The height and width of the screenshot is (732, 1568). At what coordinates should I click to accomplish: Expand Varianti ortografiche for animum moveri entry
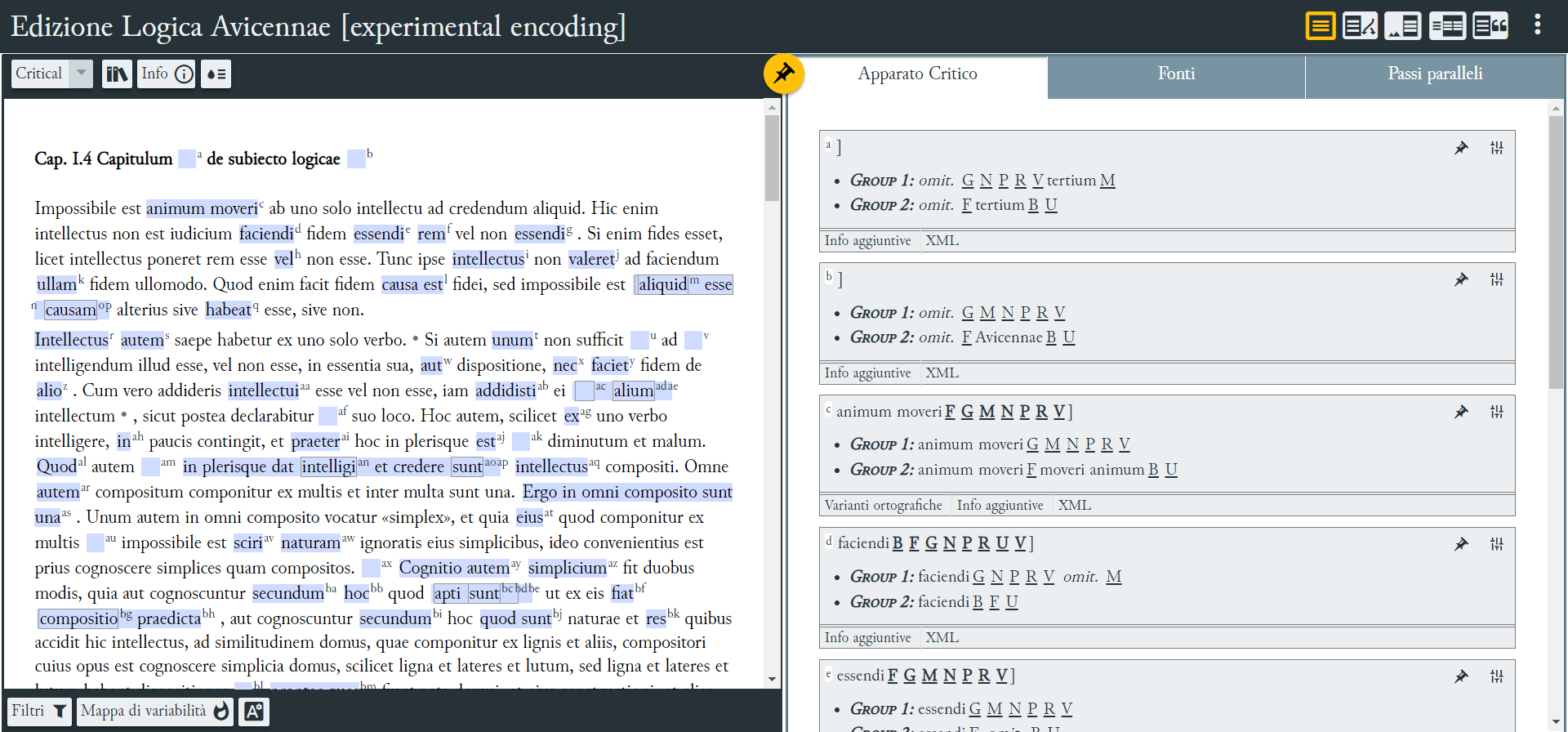(x=883, y=506)
